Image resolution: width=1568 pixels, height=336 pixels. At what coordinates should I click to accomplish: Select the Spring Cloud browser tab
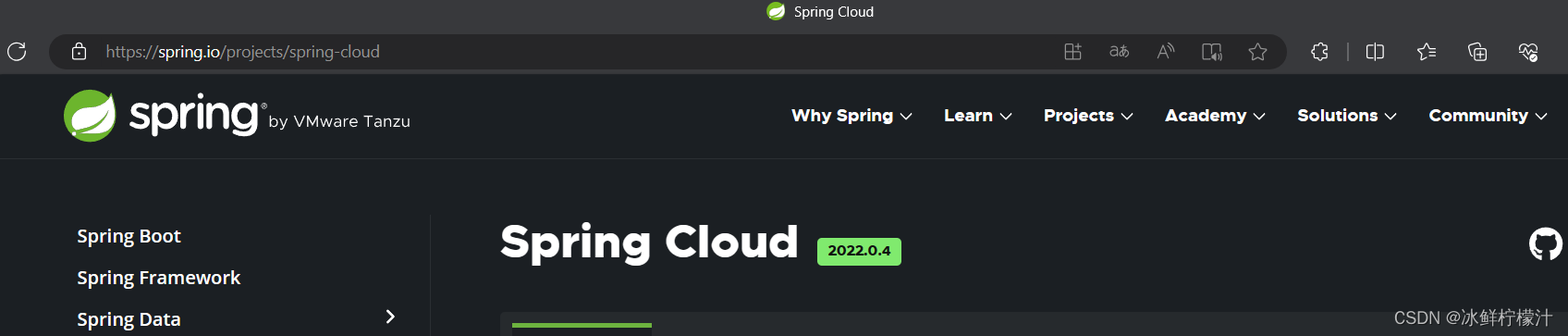pyautogui.click(x=820, y=11)
